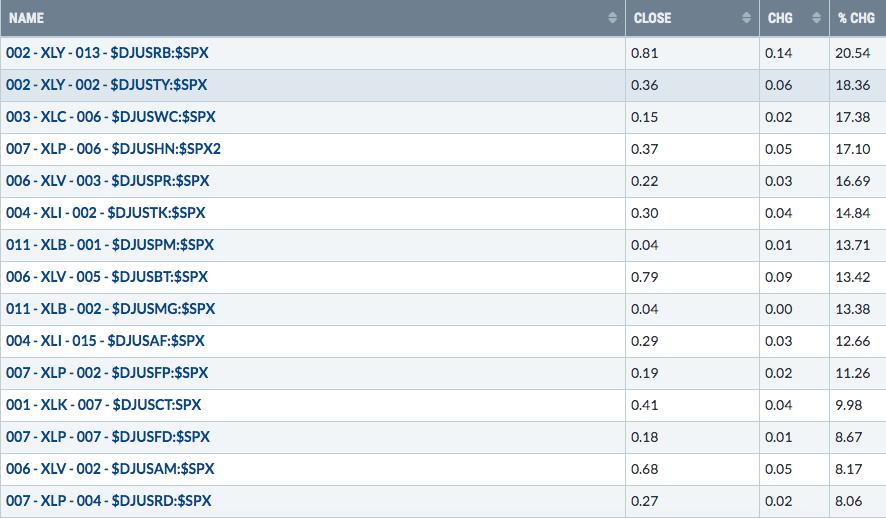Image resolution: width=886 pixels, height=518 pixels.
Task: Click the sort arrows in the CLOSE column
Action: click(746, 19)
